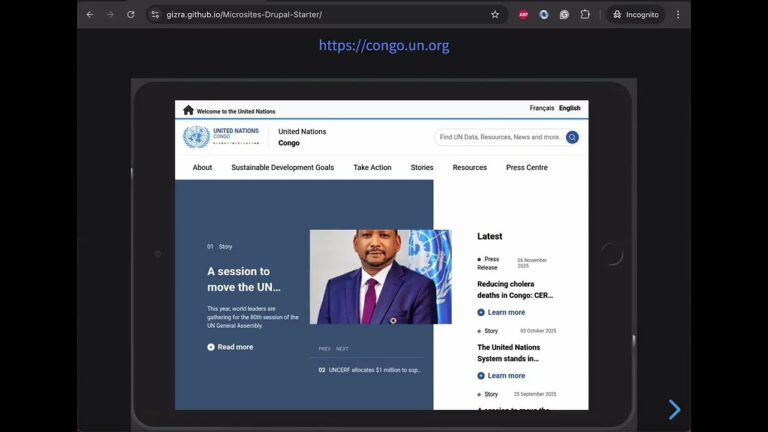
Task: Open the Reducing cholera deaths in Congo headline
Action: [x=515, y=289]
